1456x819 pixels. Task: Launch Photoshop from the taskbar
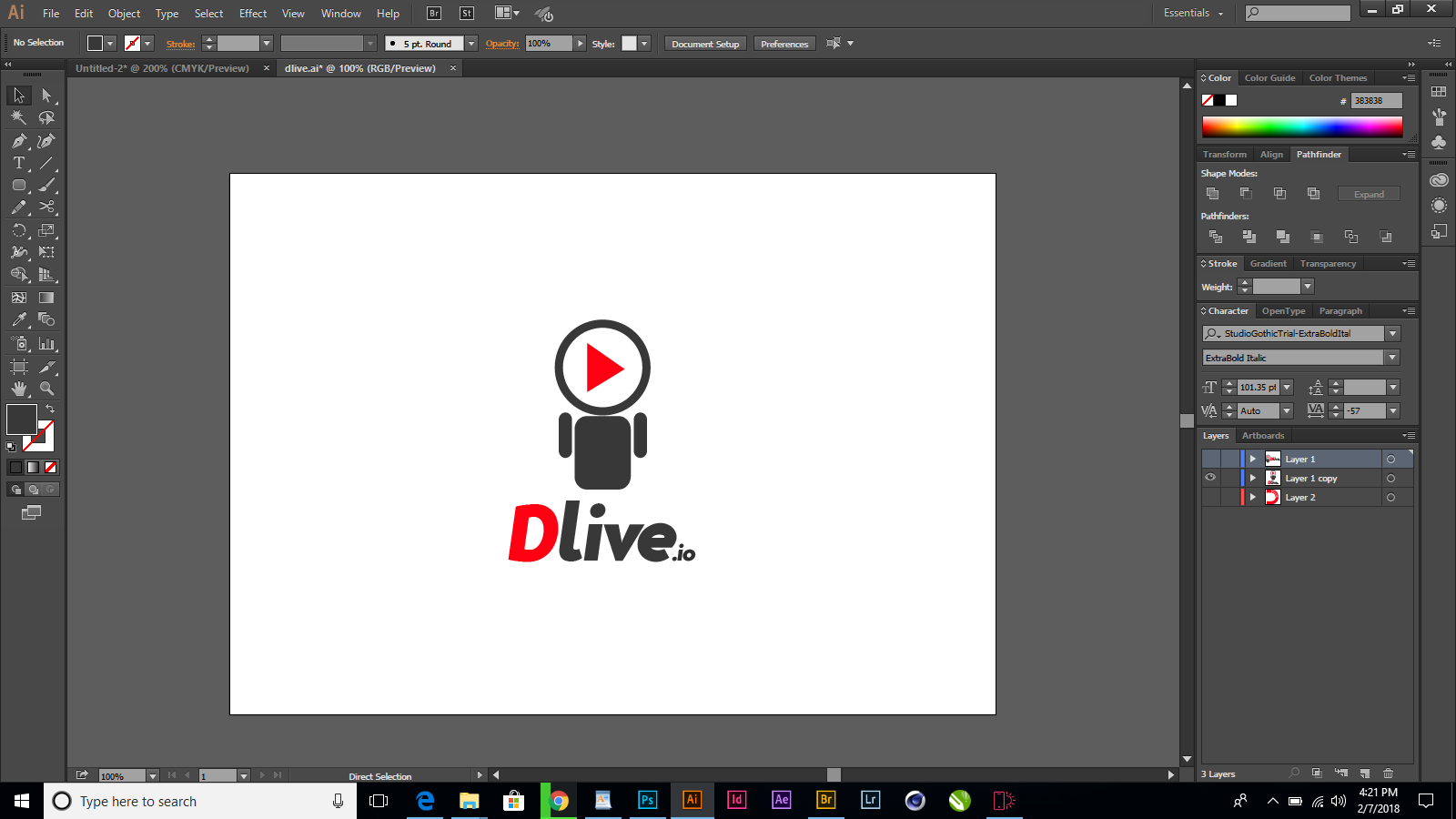pos(647,801)
